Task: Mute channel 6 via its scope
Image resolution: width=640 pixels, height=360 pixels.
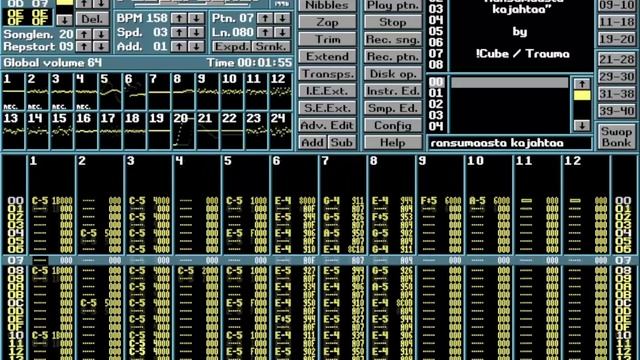Action: [135, 92]
